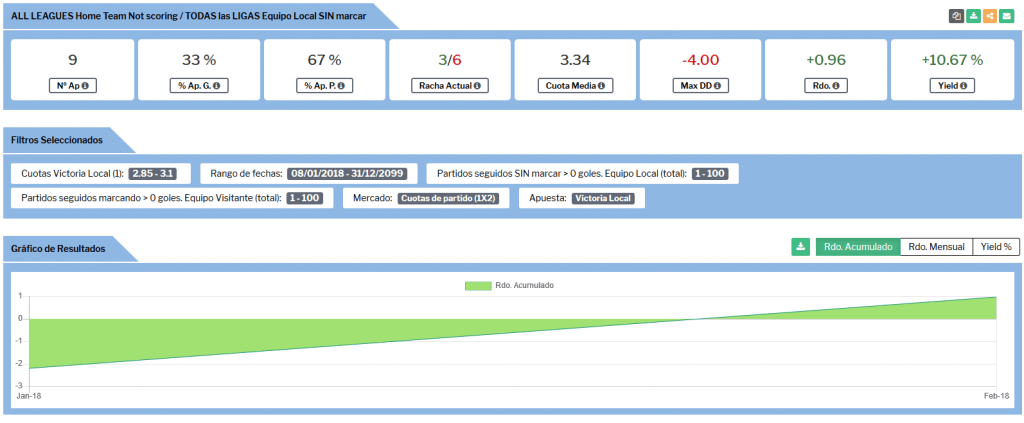This screenshot has width=1024, height=423.
Task: Download the results chart via its green icon
Action: coord(800,246)
